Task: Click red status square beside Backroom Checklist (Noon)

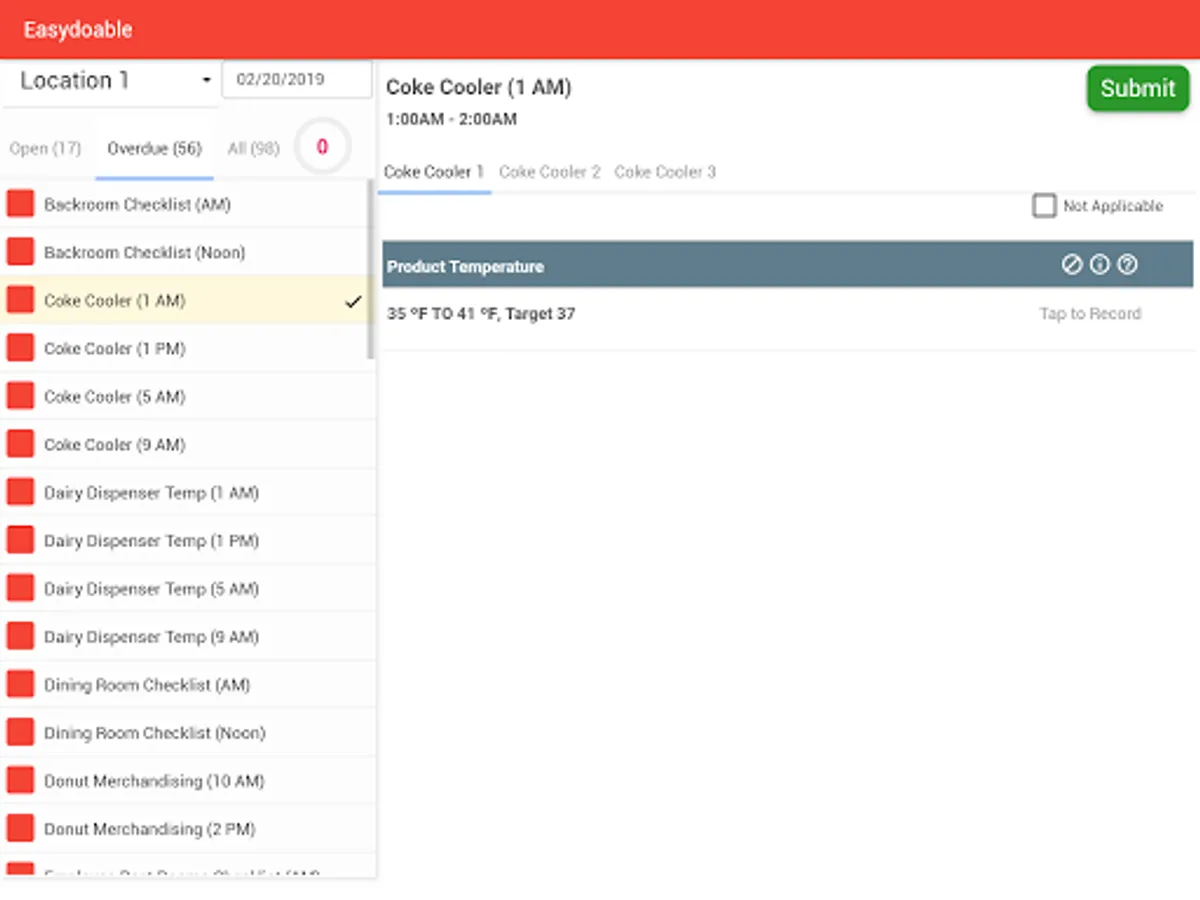Action: pyautogui.click(x=20, y=252)
